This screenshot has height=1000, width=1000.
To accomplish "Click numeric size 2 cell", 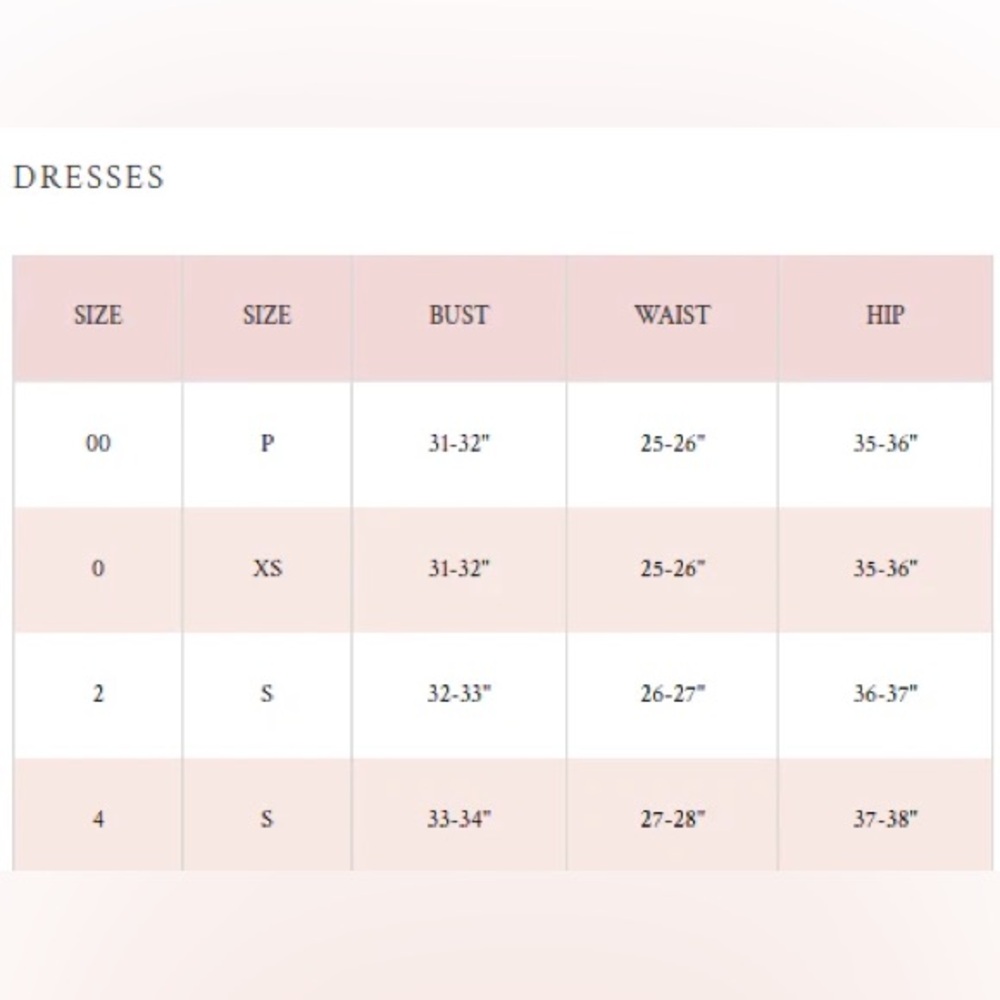I will click(x=98, y=693).
